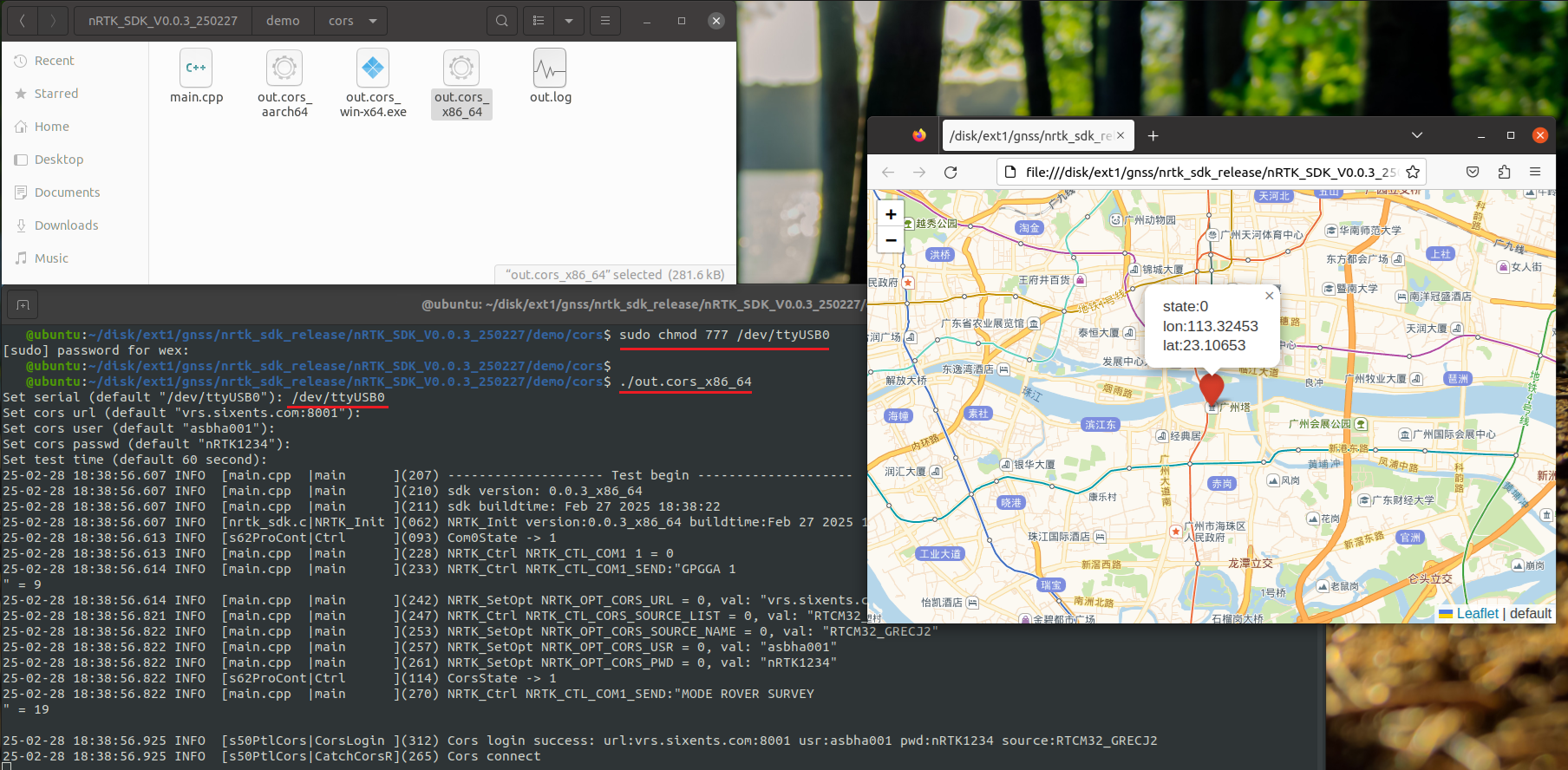This screenshot has height=770, width=1568.
Task: Open the main.cpp file
Action: coord(197,77)
